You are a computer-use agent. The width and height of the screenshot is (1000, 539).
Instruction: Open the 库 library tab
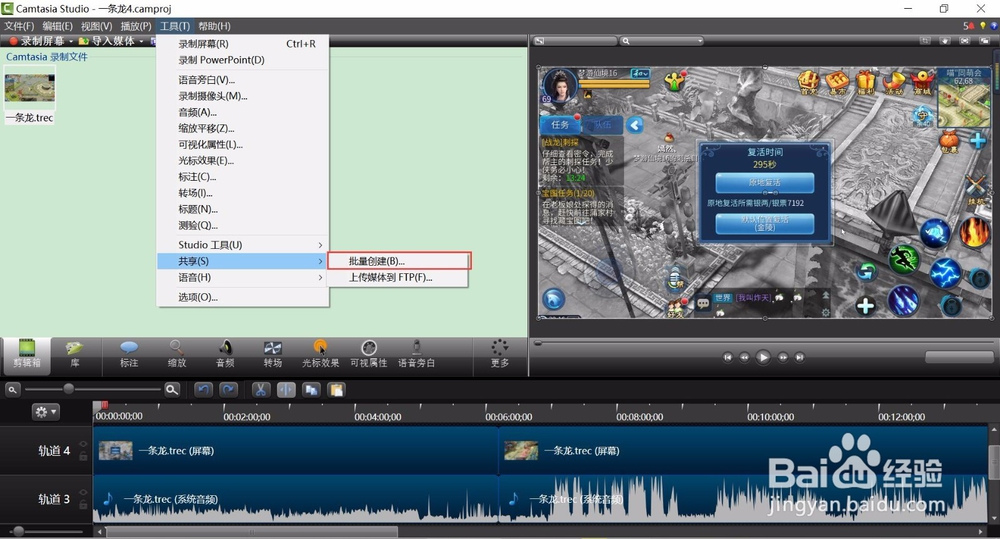75,354
